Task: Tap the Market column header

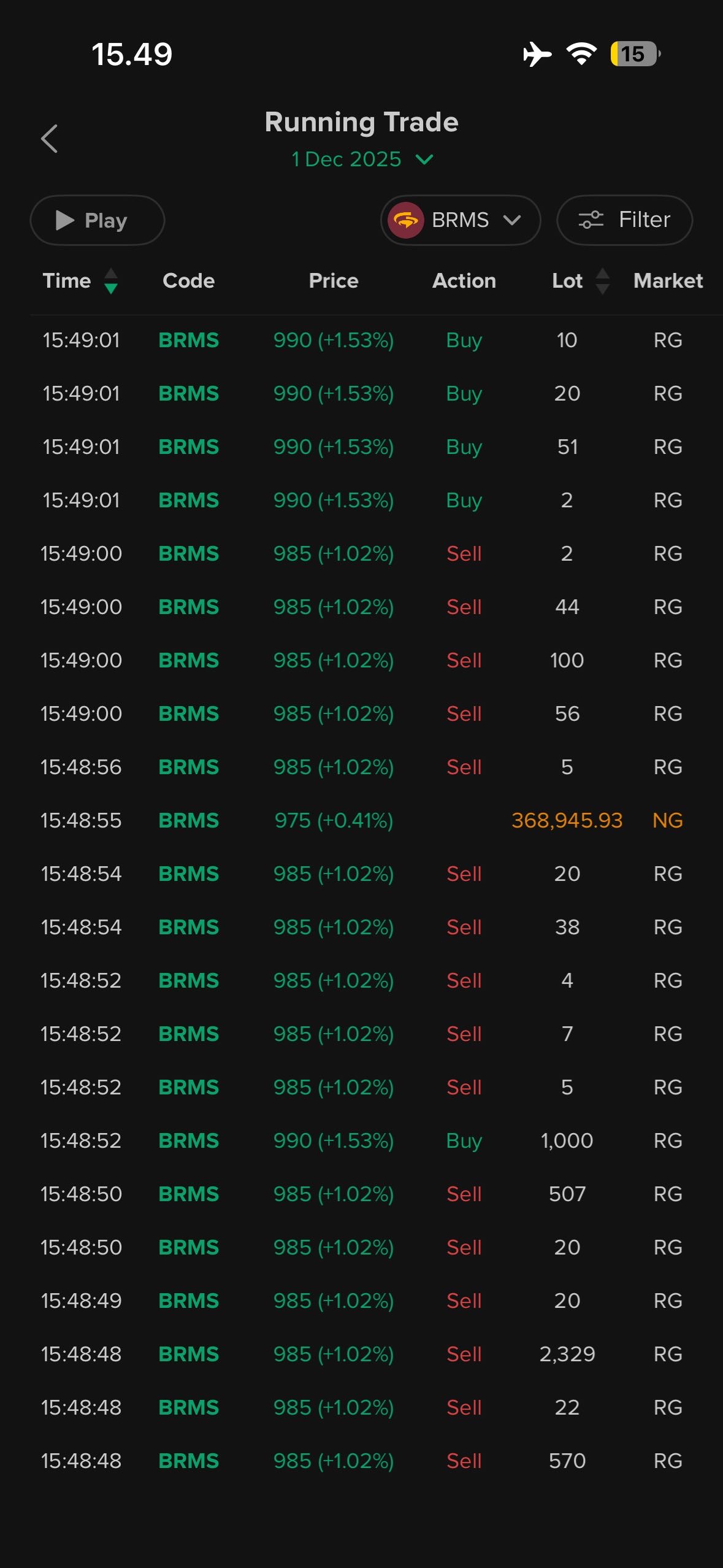Action: coord(668,281)
